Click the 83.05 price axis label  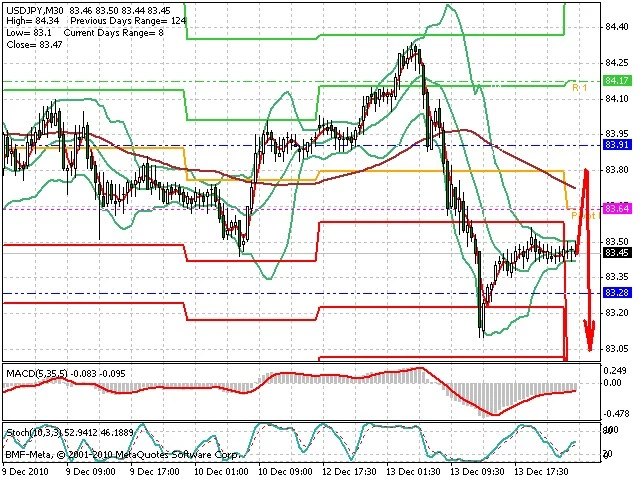click(x=616, y=349)
